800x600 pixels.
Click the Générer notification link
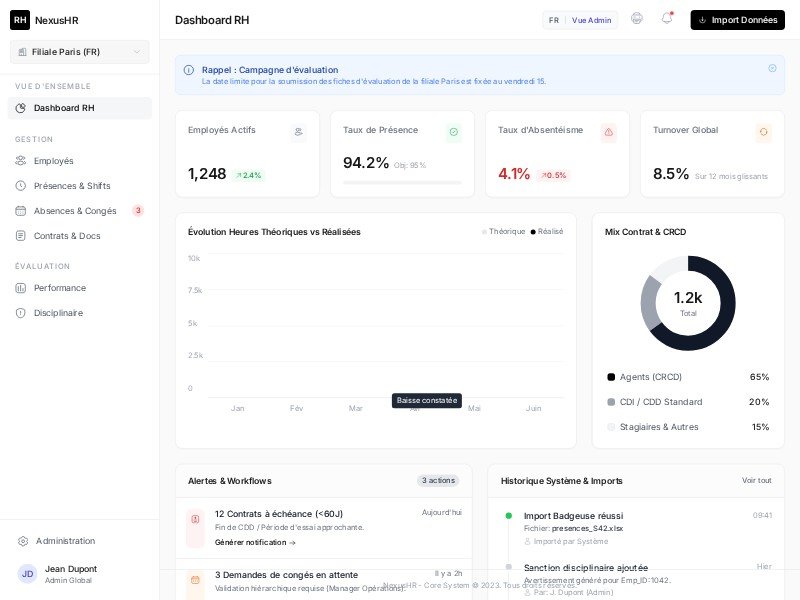click(x=255, y=543)
